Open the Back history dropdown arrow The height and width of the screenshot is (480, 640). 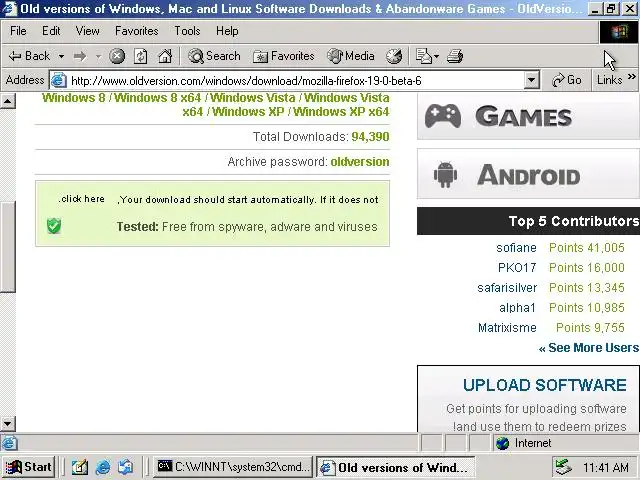coord(61,56)
